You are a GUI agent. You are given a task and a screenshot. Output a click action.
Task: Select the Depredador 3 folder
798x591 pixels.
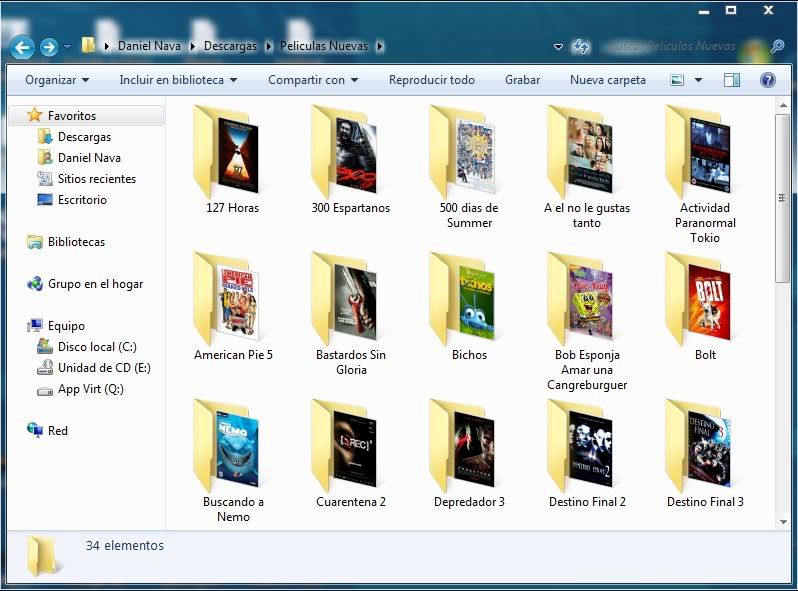[469, 453]
